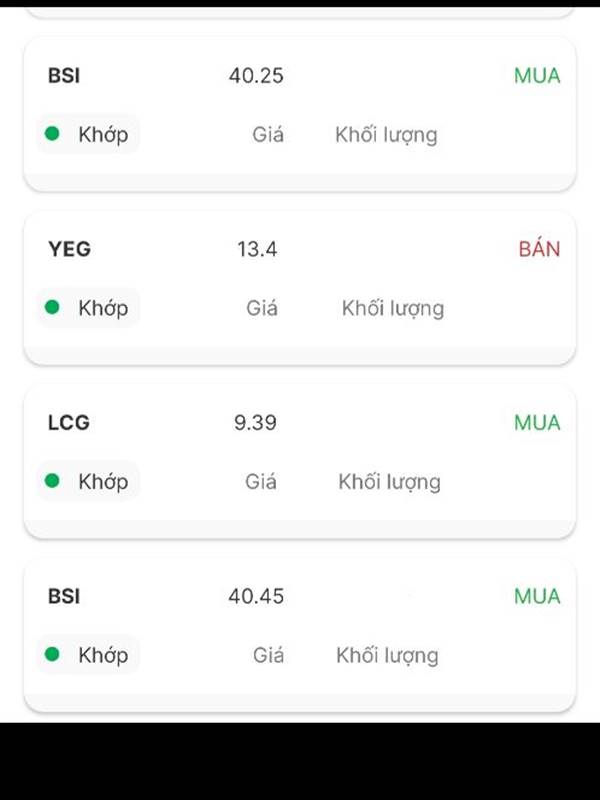Tap the green status dot in YEG order
The image size is (600, 800).
pyautogui.click(x=52, y=307)
